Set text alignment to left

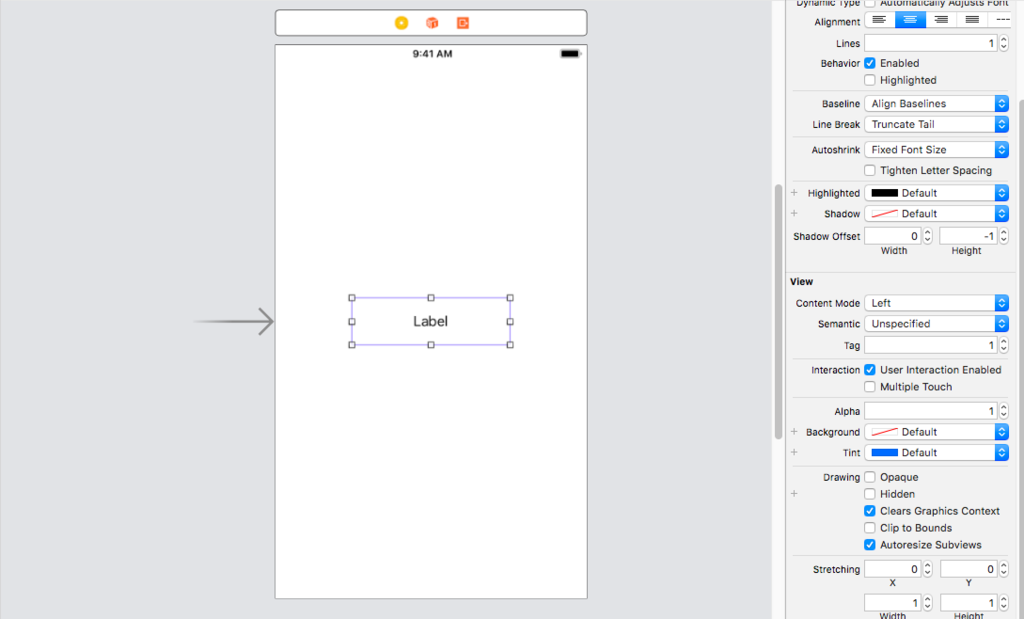pos(880,20)
